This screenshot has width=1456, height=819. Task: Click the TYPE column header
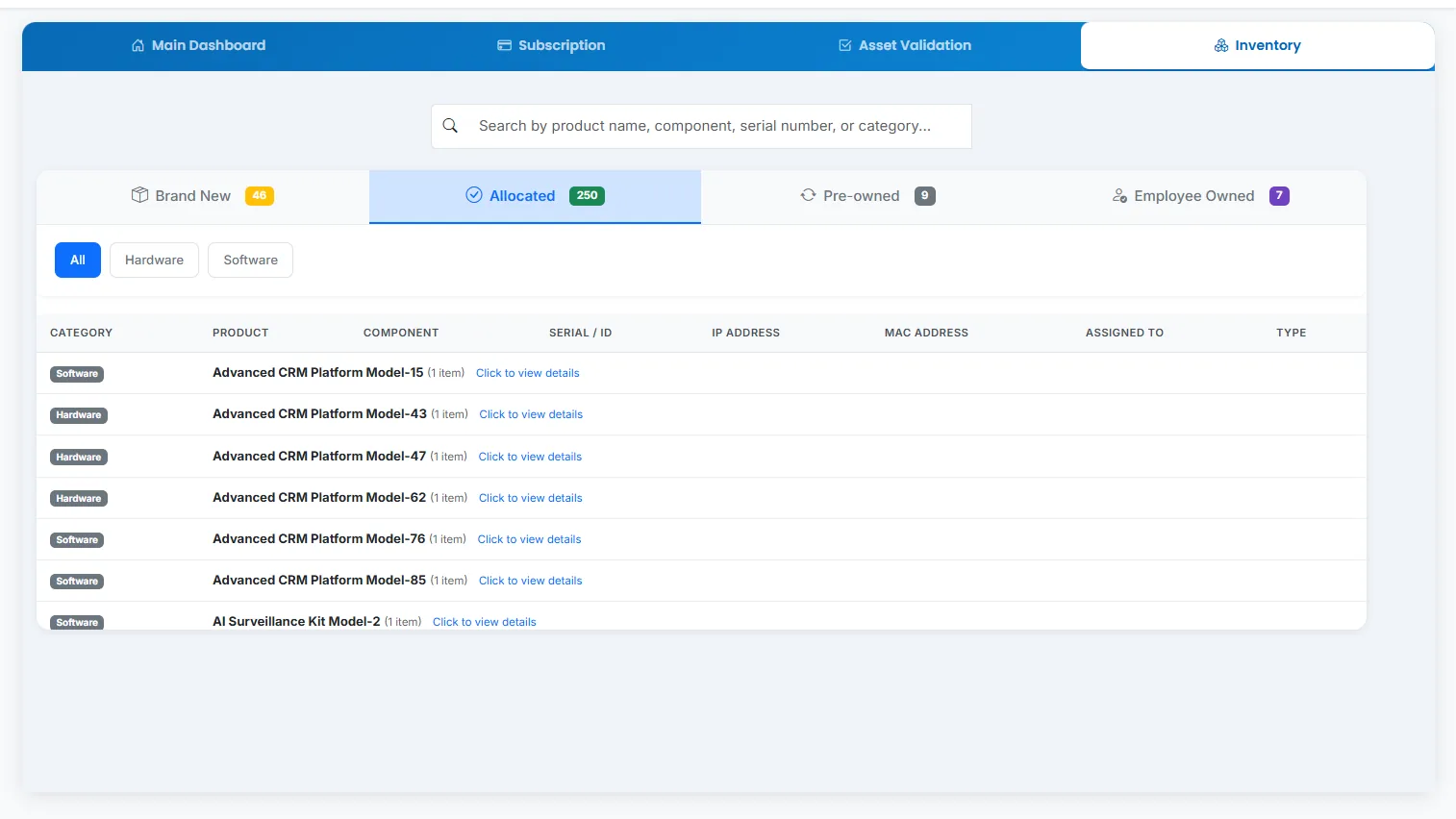[1291, 333]
